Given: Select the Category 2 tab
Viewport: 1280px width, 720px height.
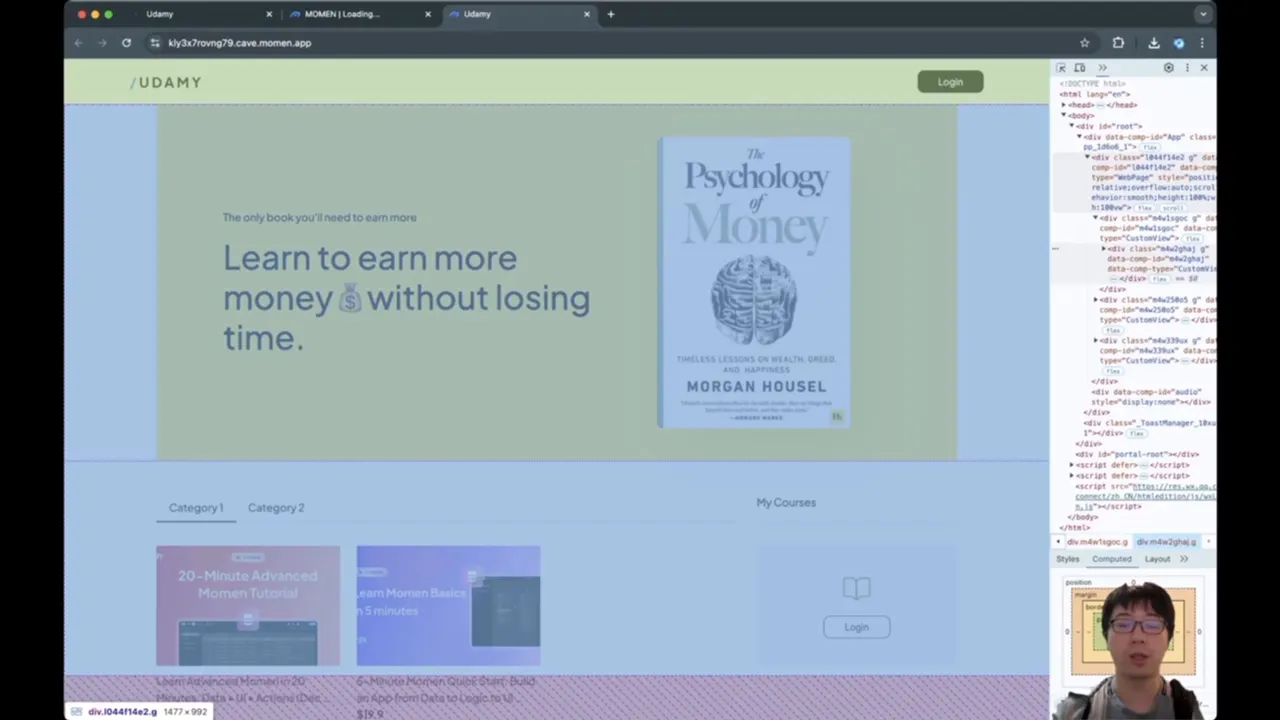Looking at the screenshot, I should click(276, 508).
